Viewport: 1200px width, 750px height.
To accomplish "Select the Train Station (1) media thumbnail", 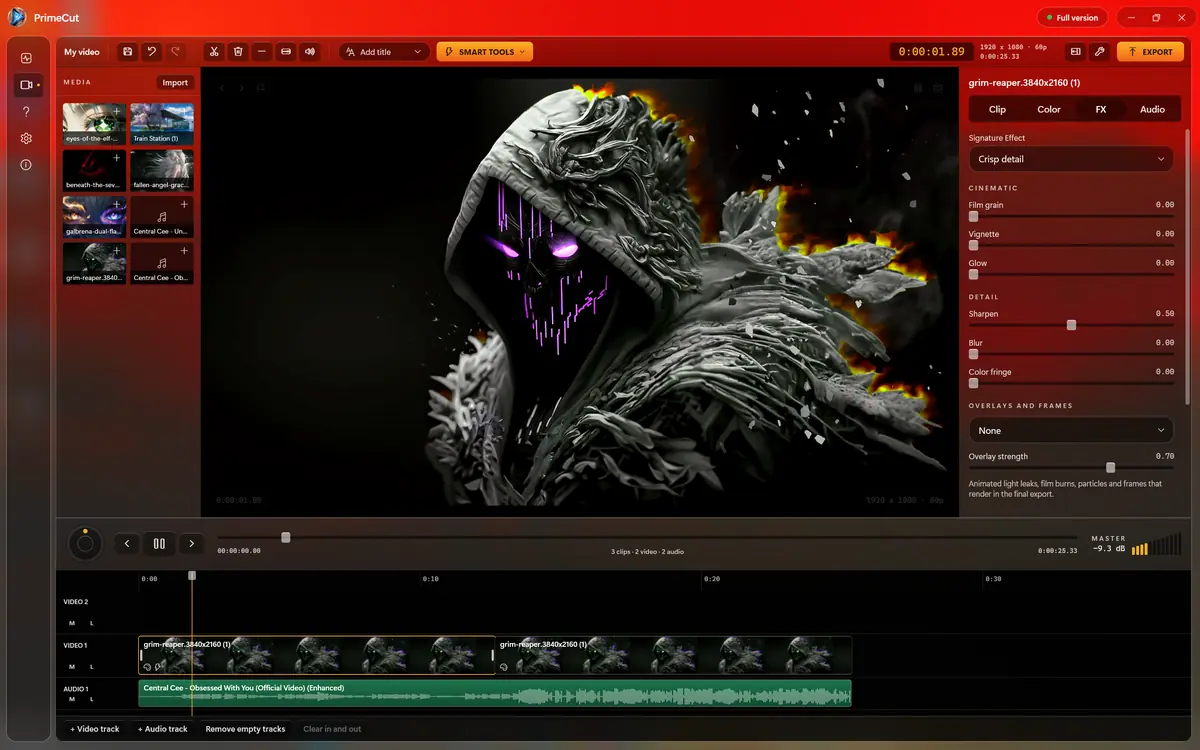I will pos(162,124).
